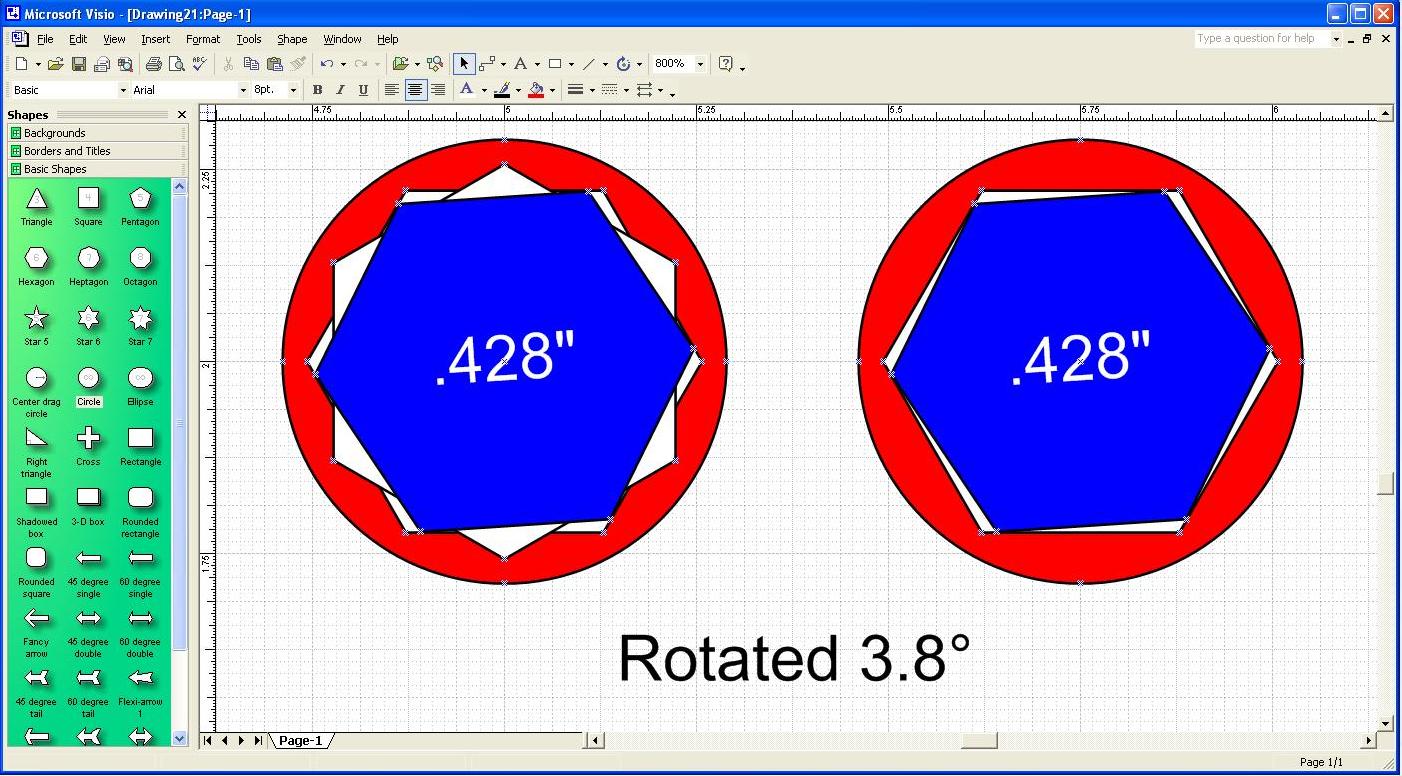Open the 8pt font size dropdown
Screen dimensions: 1402x776
pos(293,90)
